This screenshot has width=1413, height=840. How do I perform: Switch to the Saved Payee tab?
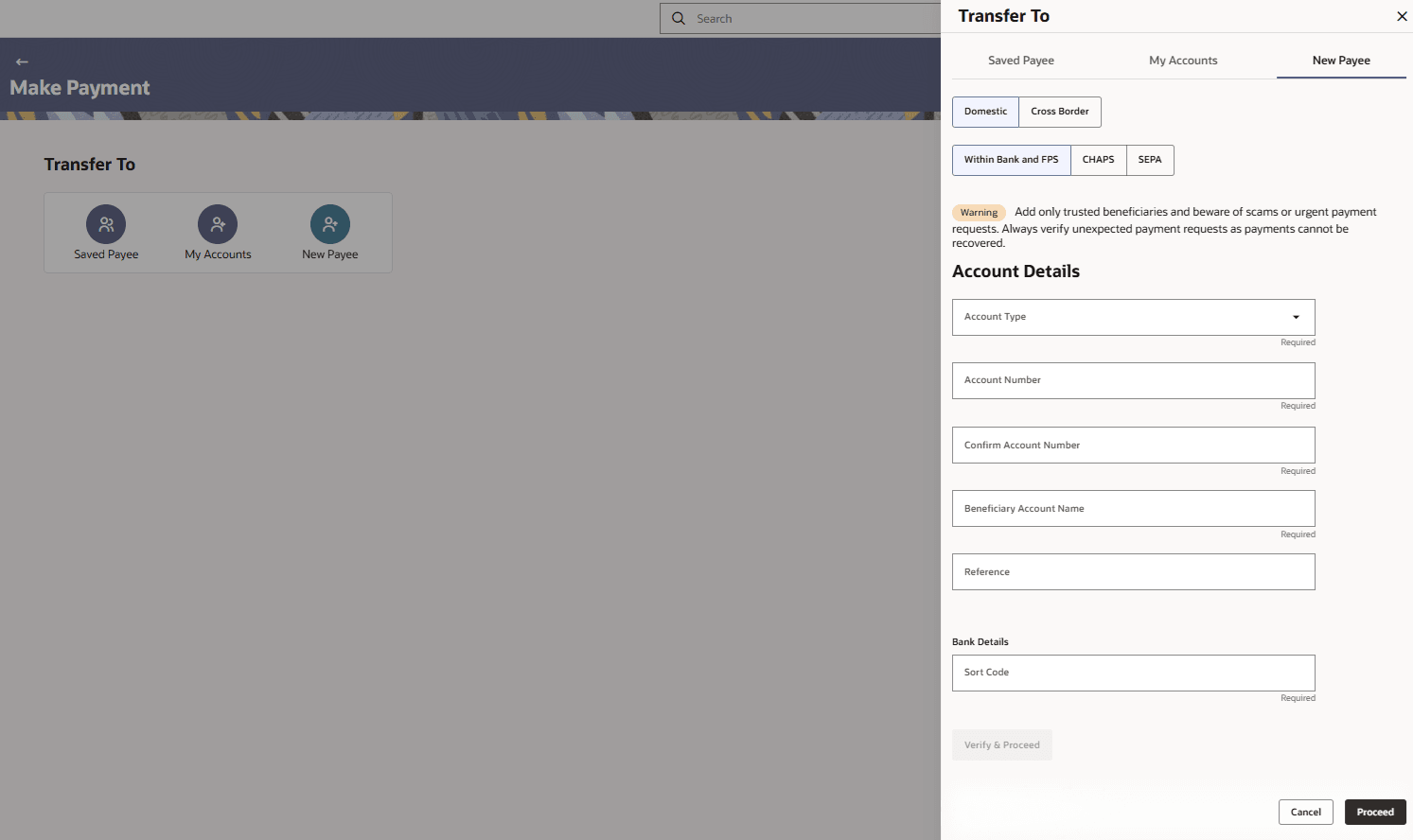coord(1020,61)
